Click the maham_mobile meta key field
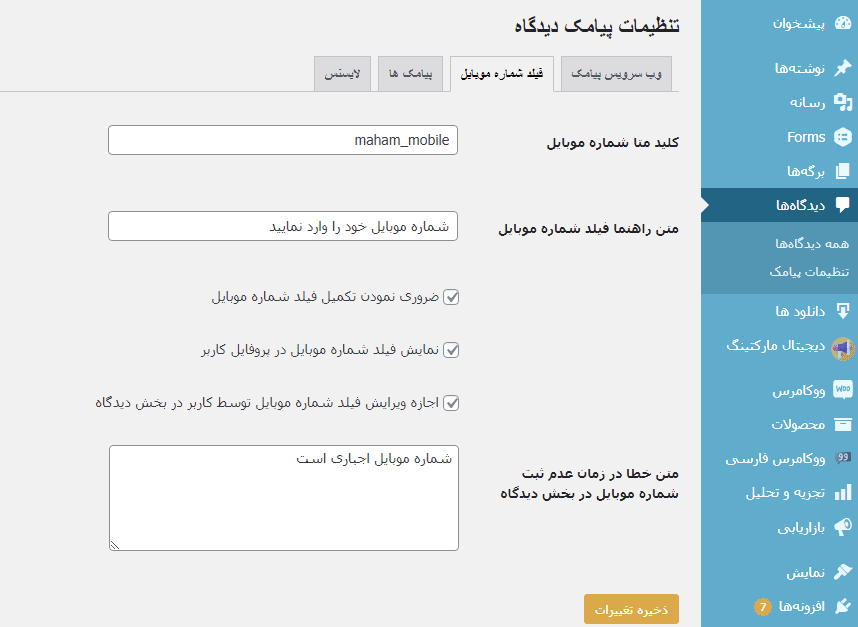 pos(283,140)
